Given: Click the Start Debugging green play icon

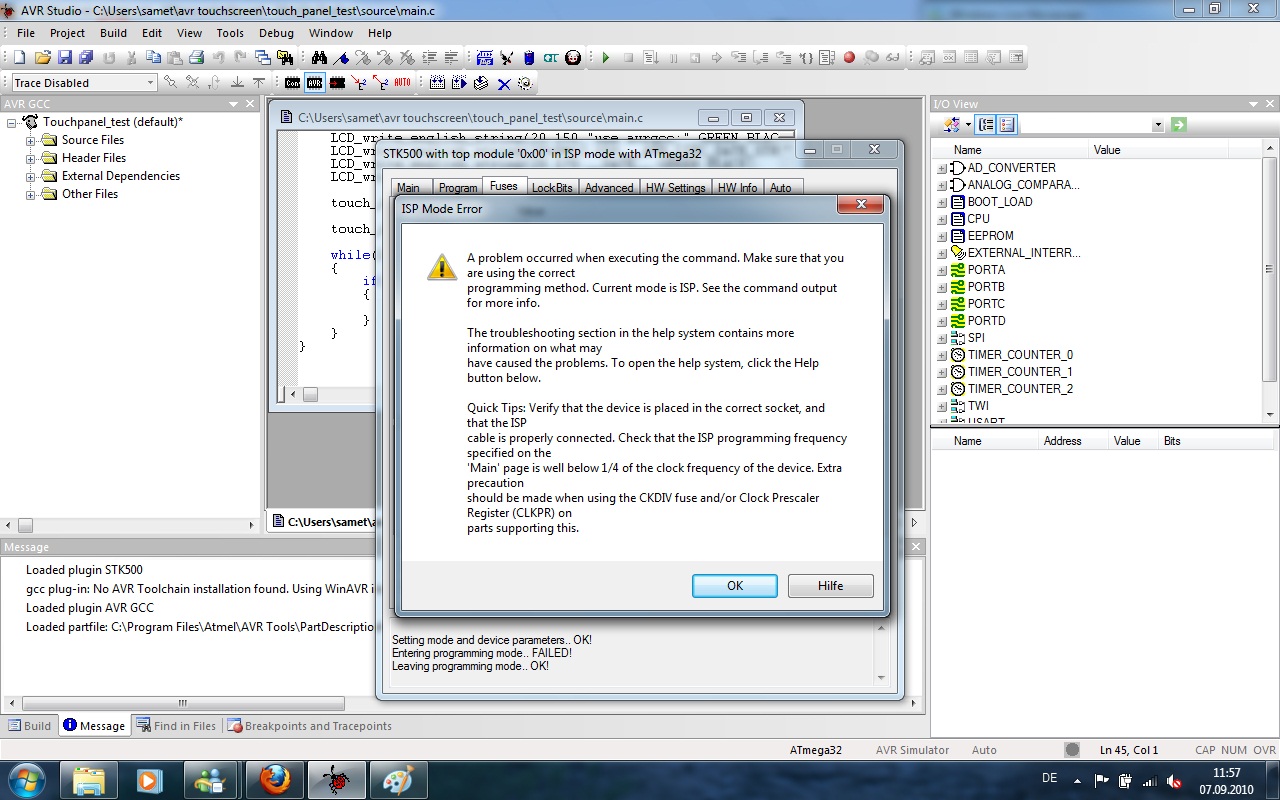Looking at the screenshot, I should (605, 58).
